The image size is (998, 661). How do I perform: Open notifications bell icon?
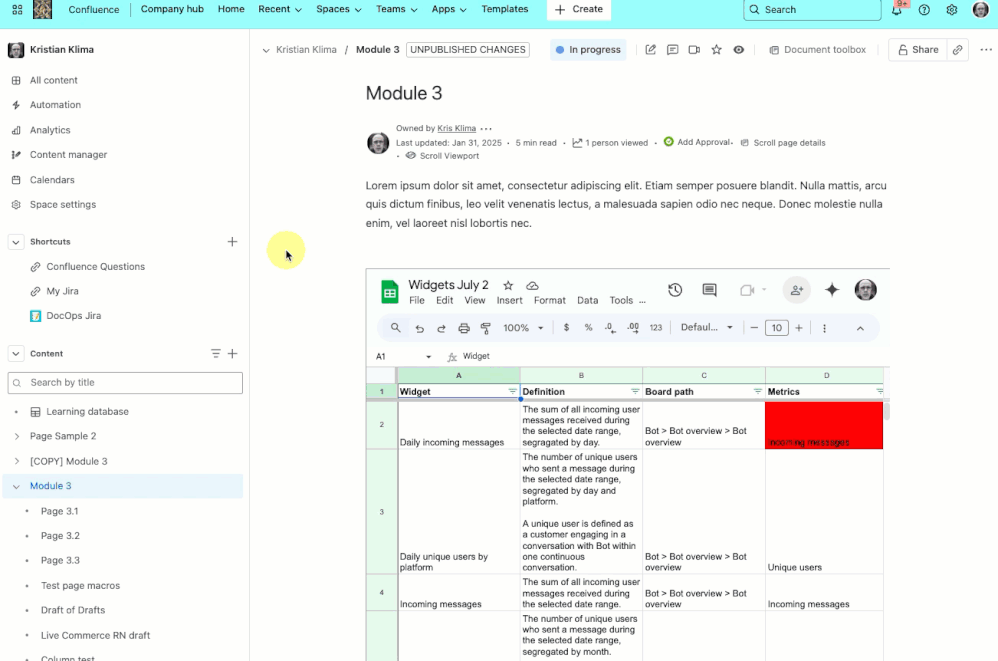[x=896, y=10]
